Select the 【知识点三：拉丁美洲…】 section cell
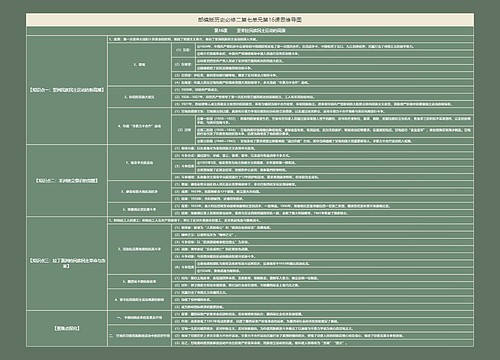The image size is (500, 360). point(67,263)
